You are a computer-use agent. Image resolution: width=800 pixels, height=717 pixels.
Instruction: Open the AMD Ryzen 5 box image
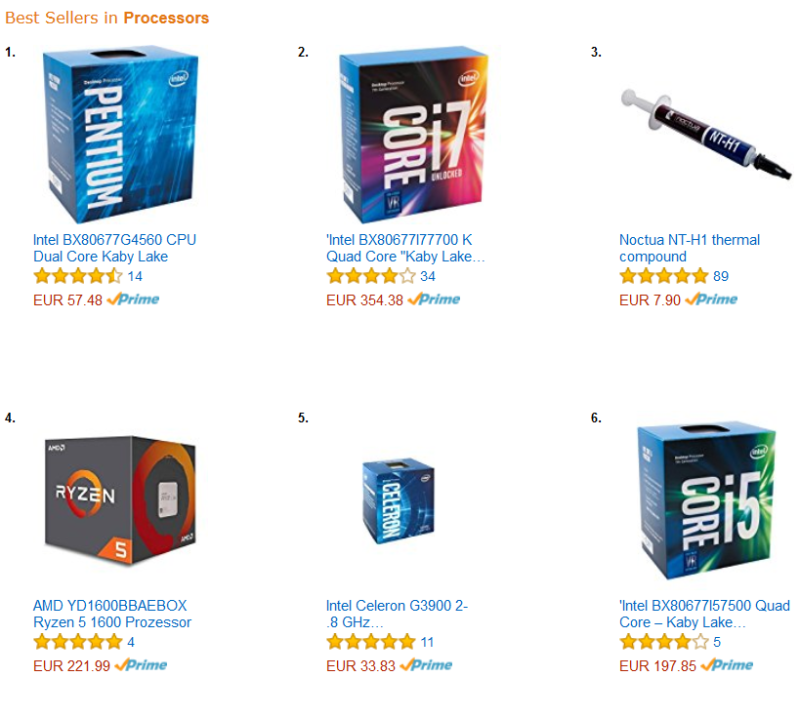(x=120, y=501)
